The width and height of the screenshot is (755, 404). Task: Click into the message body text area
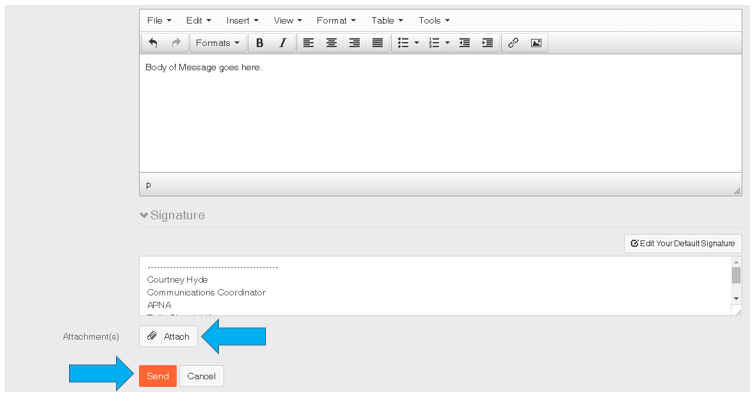click(x=441, y=113)
